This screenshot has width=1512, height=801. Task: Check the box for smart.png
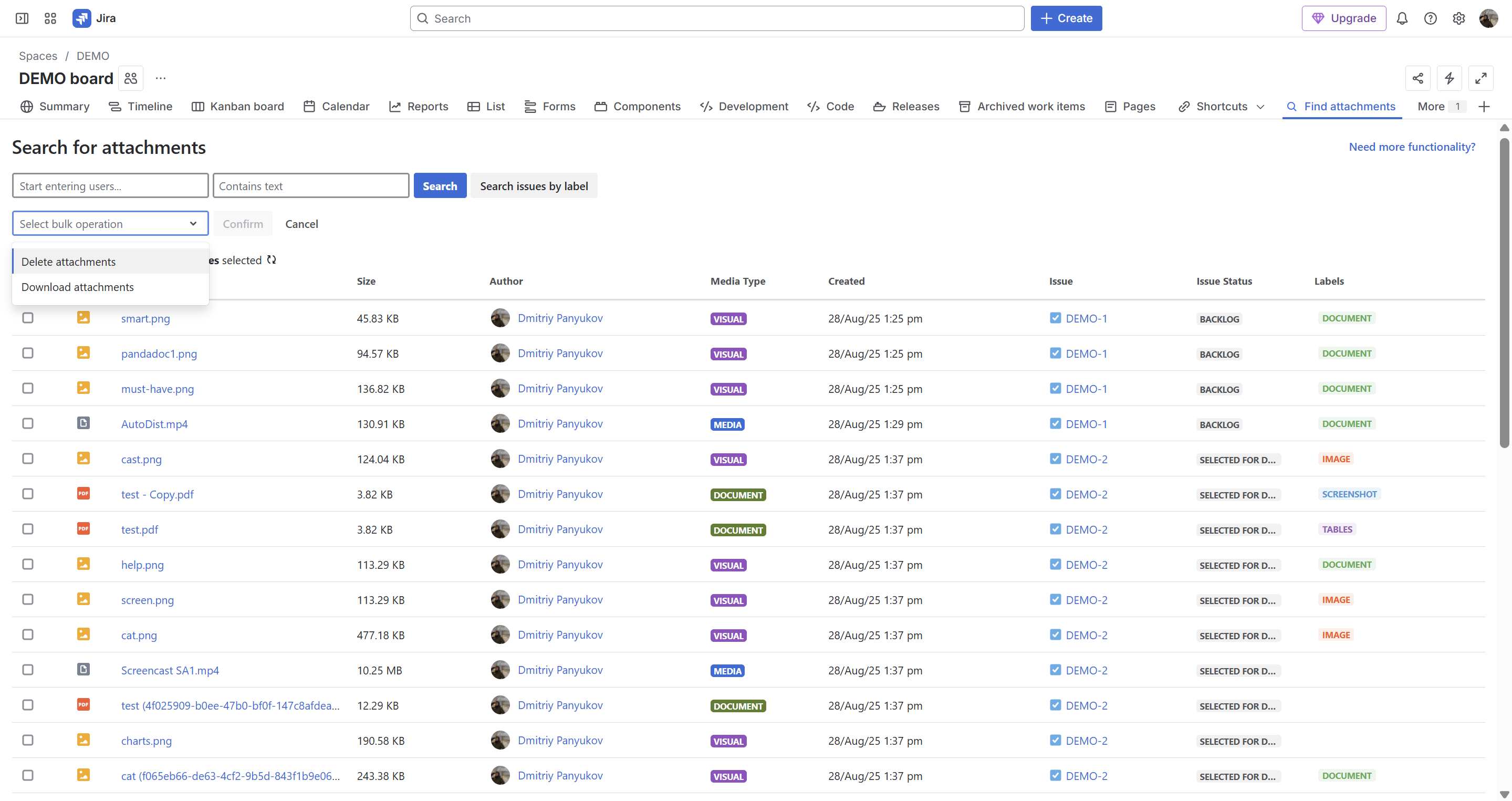(x=28, y=318)
